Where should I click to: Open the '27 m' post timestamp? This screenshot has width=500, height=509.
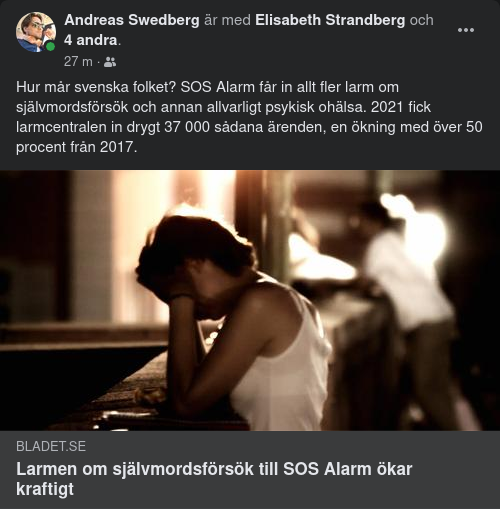pyautogui.click(x=78, y=62)
